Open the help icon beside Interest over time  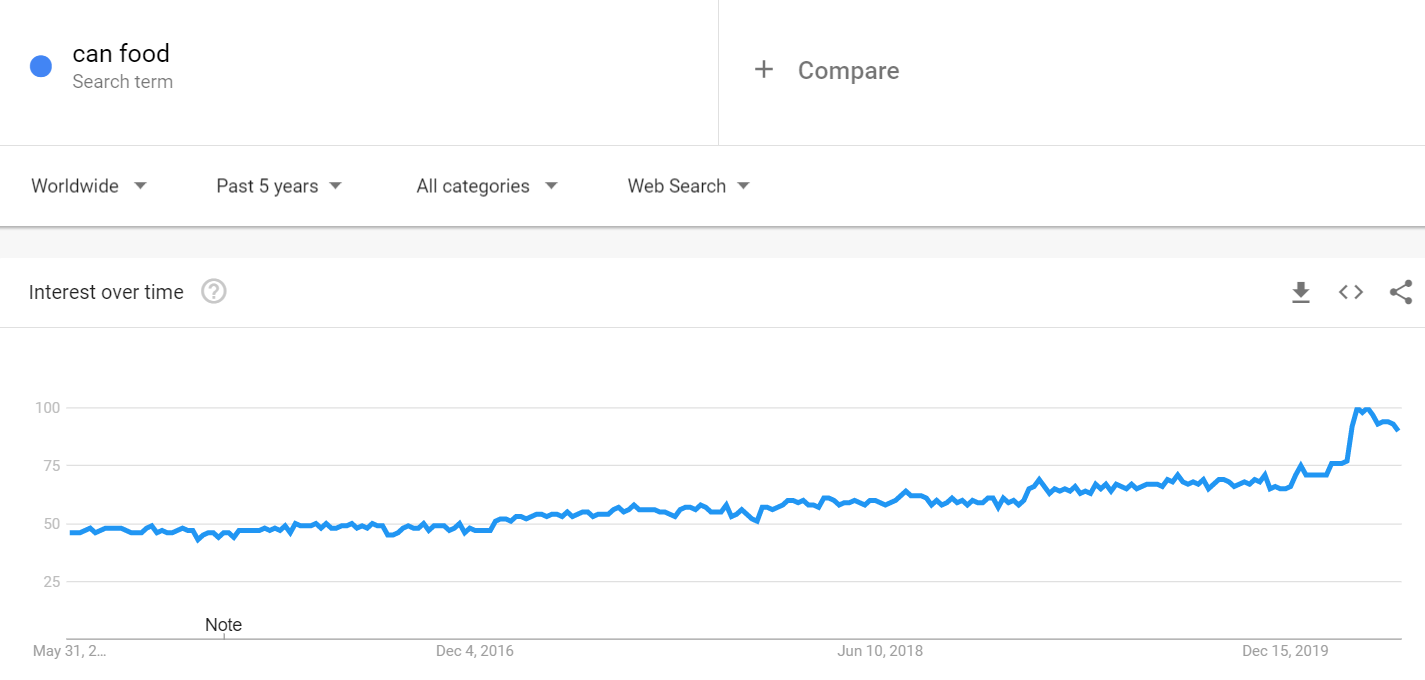tap(214, 292)
